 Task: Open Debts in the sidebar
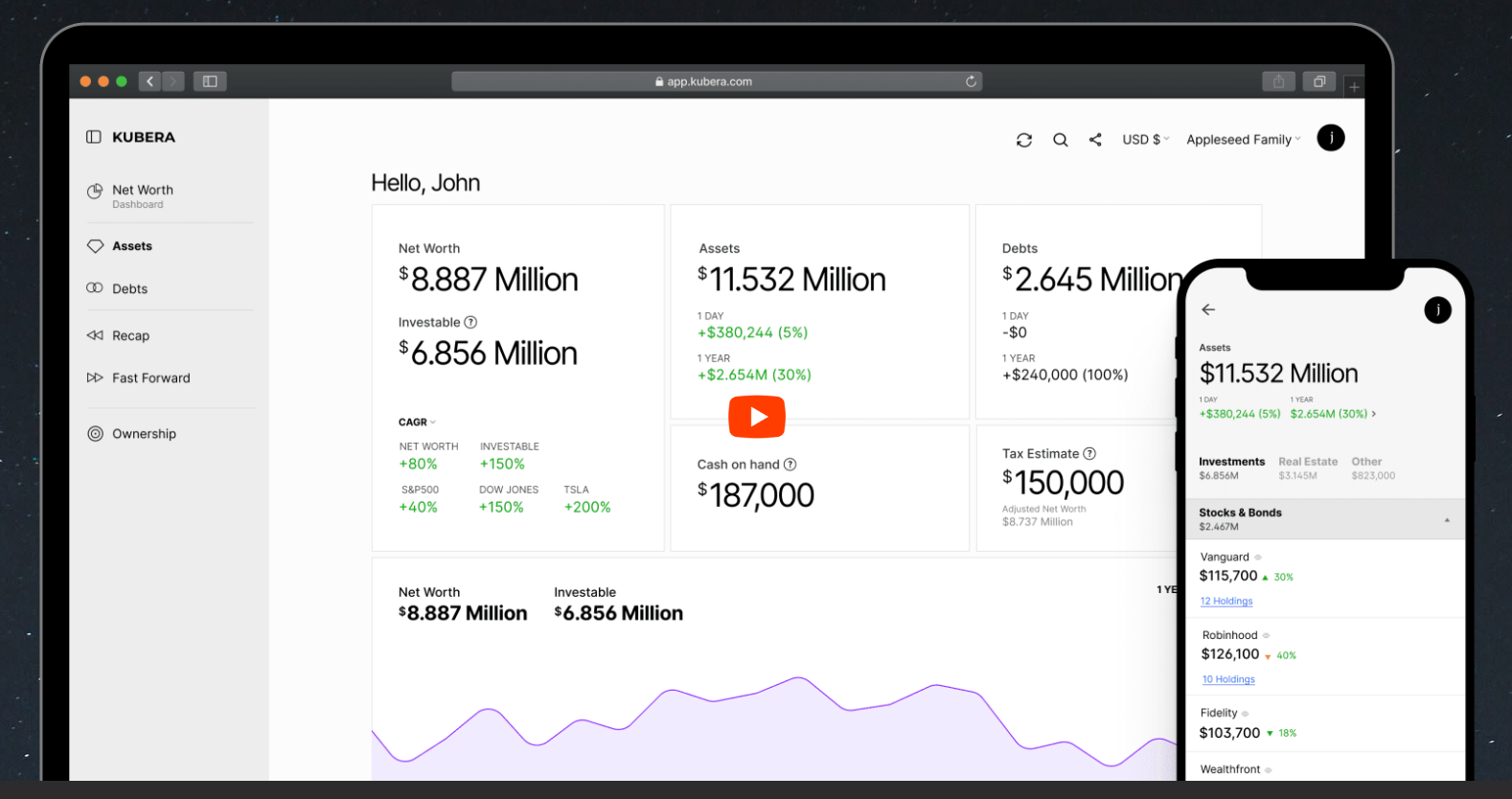(129, 288)
